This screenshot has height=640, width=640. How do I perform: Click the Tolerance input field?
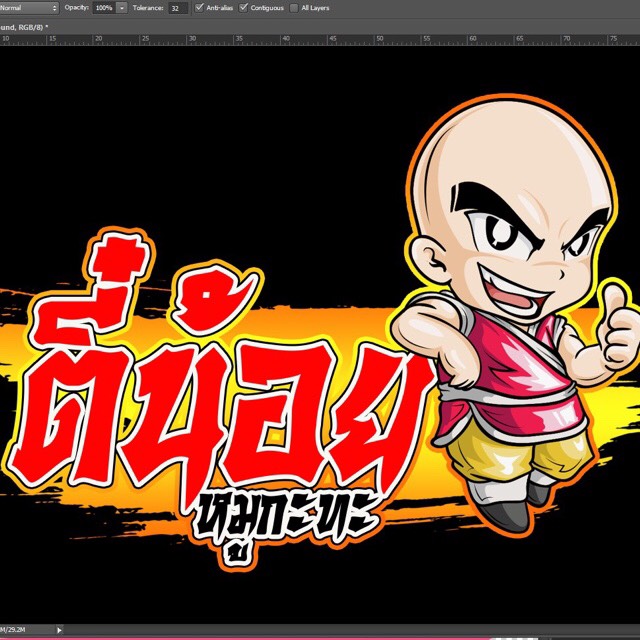pos(177,7)
